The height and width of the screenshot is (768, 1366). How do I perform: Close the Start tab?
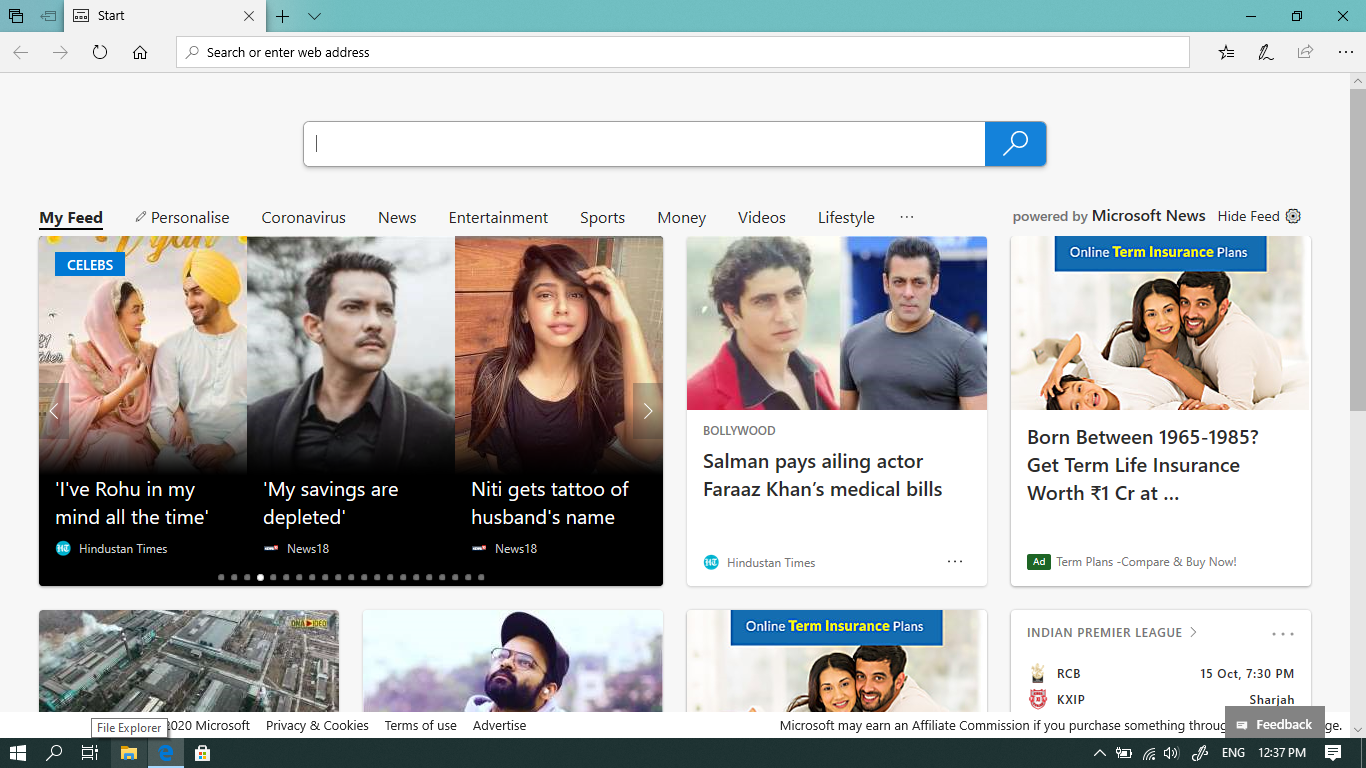click(x=249, y=16)
